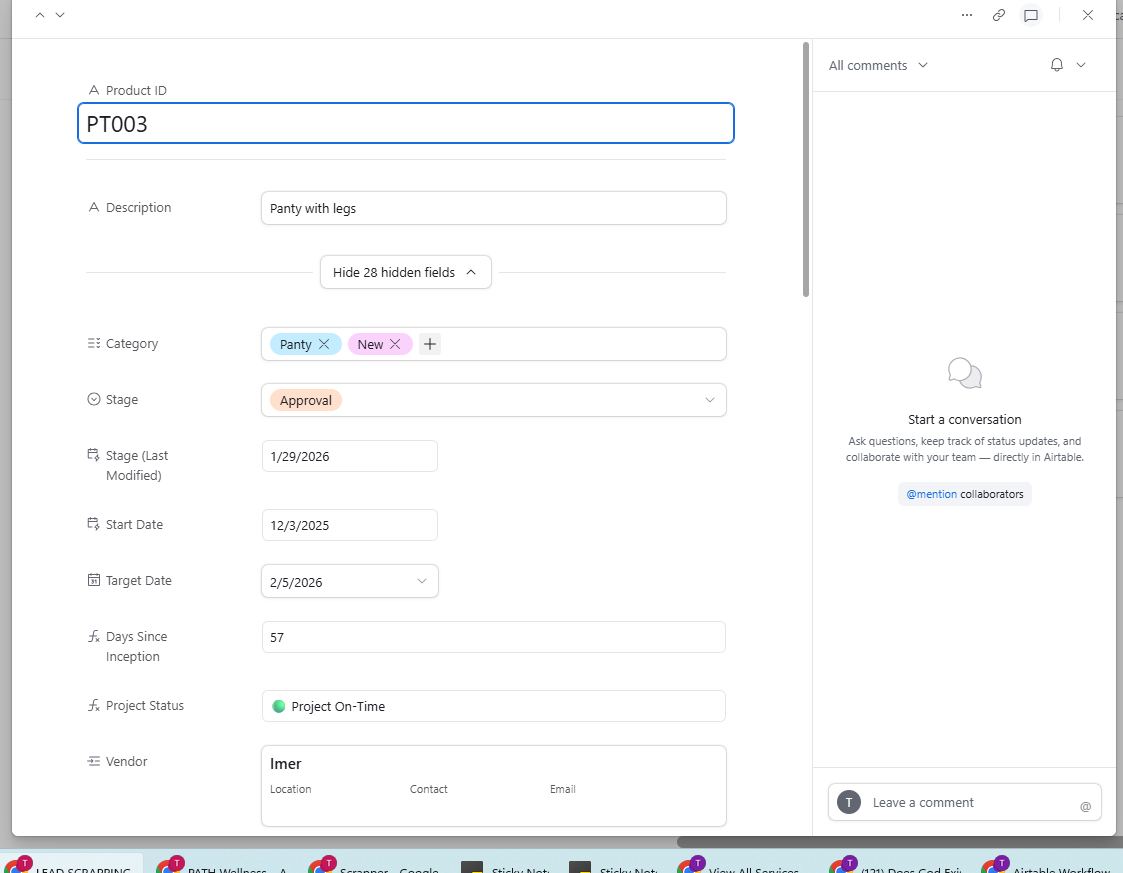Click the Vendor linked-record field icon
The image size is (1123, 873).
(x=94, y=761)
